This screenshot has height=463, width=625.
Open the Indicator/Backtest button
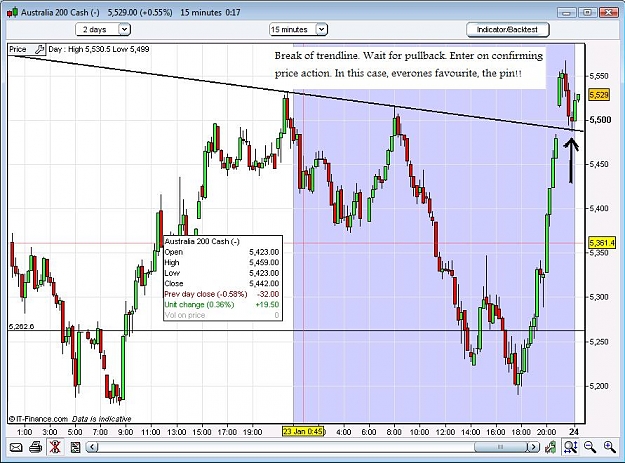click(508, 29)
